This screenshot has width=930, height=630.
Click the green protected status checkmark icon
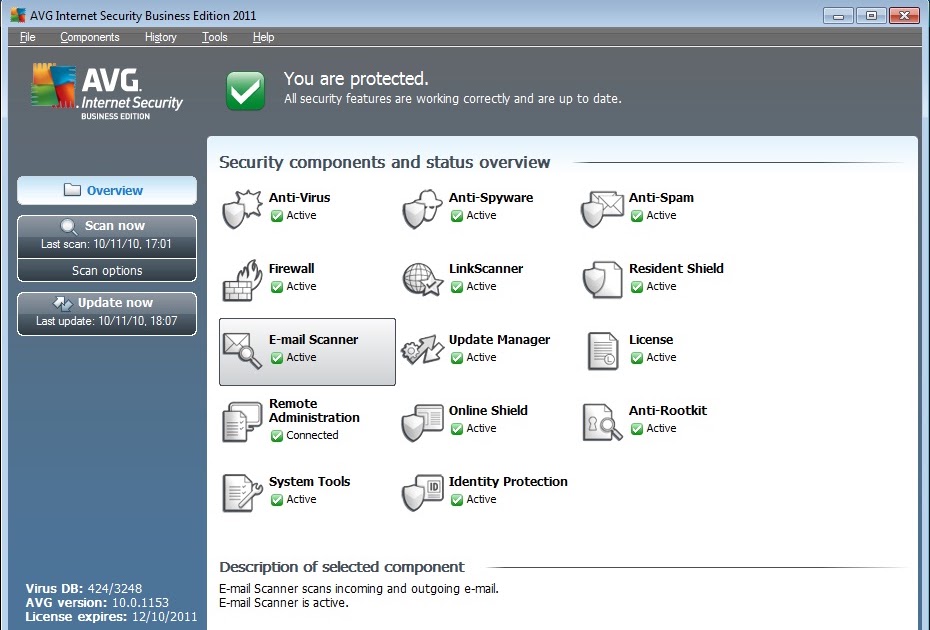(245, 91)
